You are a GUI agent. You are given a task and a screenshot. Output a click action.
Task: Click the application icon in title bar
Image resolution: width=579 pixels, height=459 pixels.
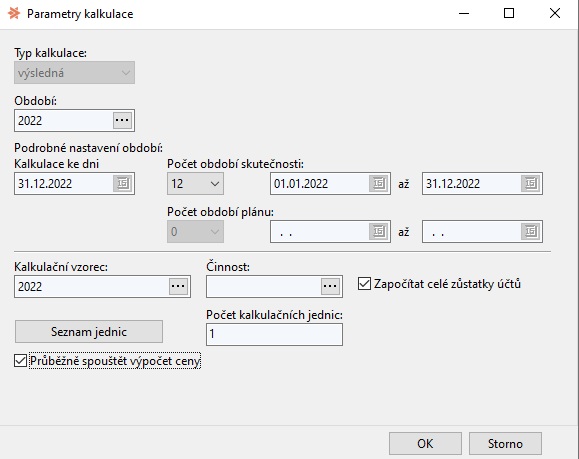click(x=14, y=14)
